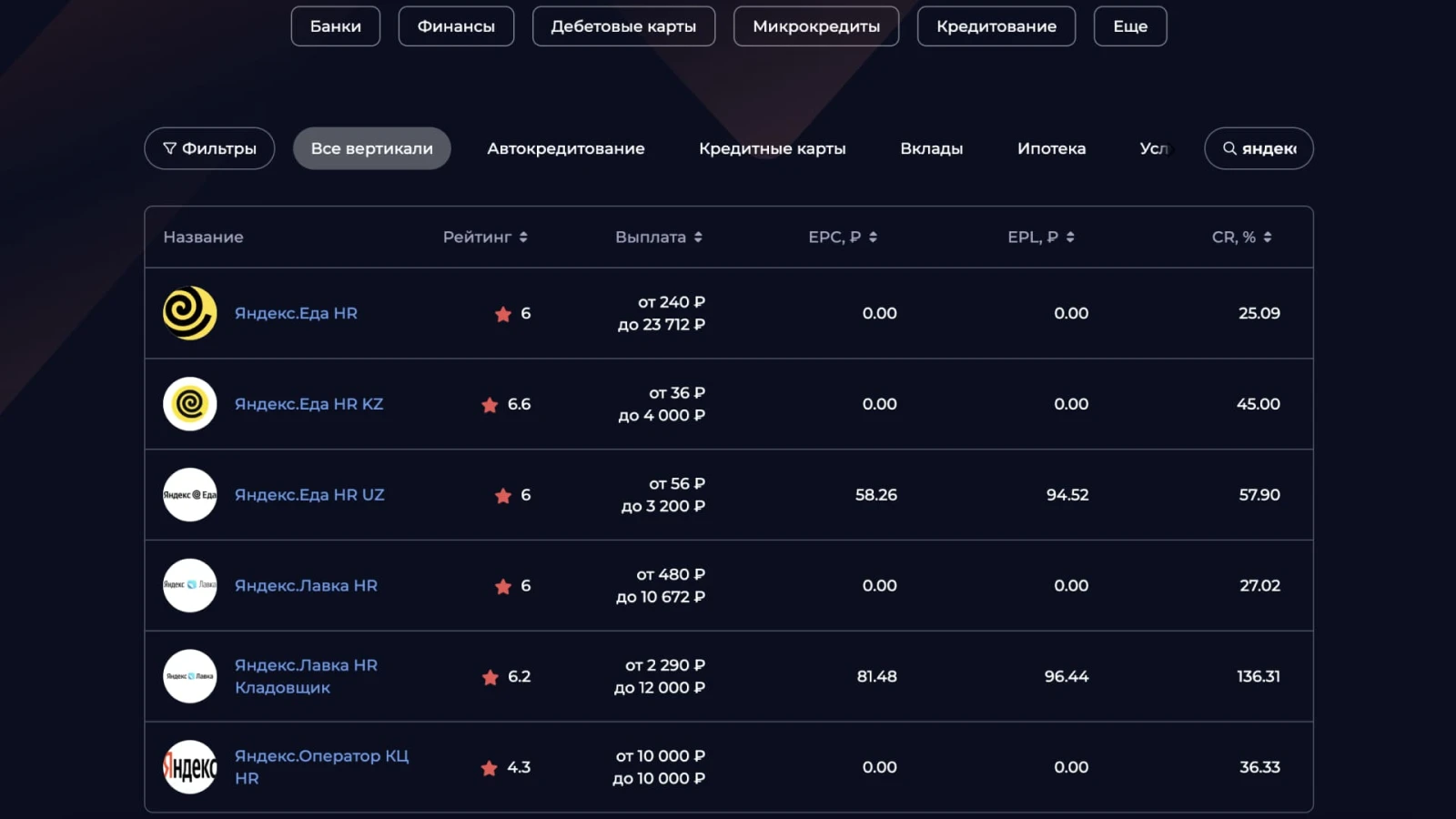Screen dimensions: 1456x819
Task: Click the CR % column sort arrows
Action: 1269,237
